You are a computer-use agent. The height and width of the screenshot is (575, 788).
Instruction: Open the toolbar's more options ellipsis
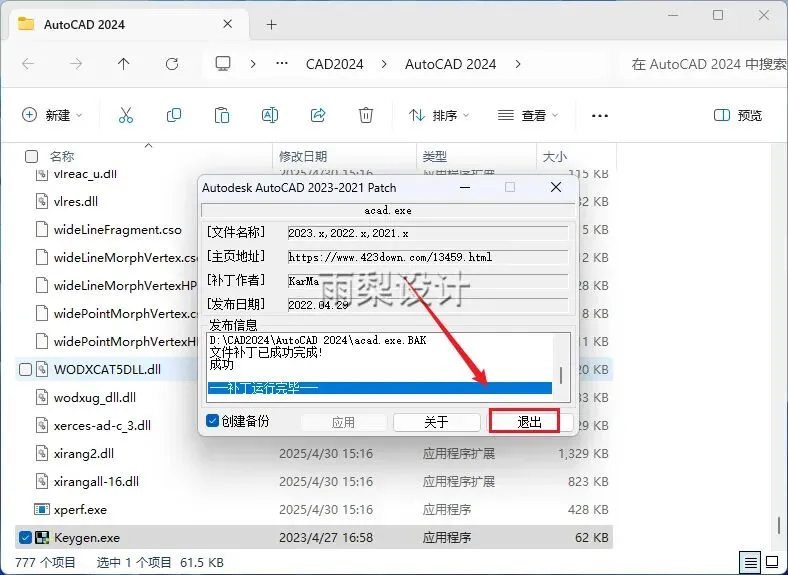coord(600,116)
